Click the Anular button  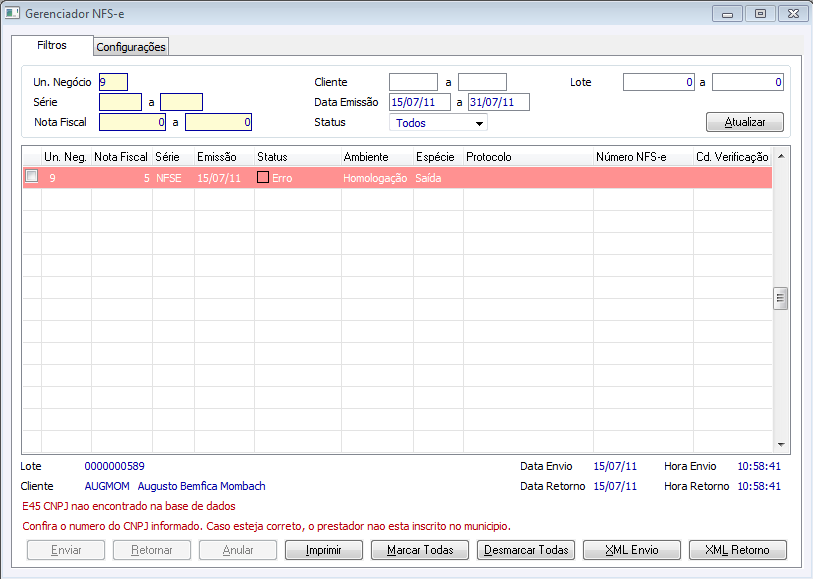point(238,550)
